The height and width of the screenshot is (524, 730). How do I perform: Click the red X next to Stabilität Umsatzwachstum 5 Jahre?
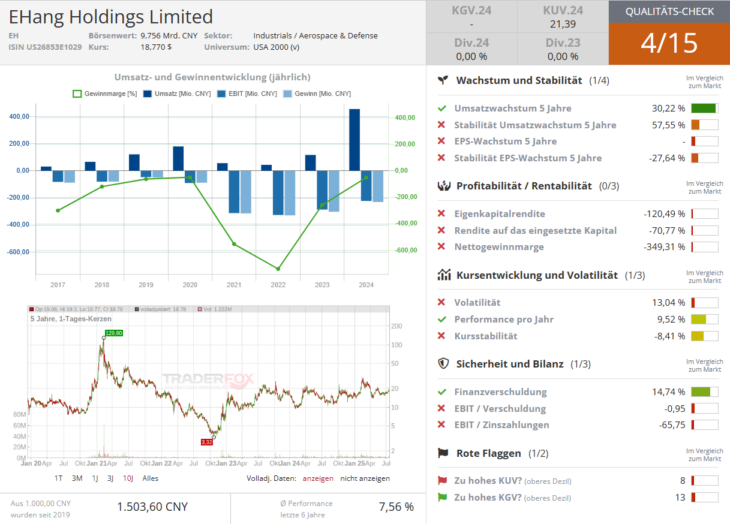coord(441,125)
